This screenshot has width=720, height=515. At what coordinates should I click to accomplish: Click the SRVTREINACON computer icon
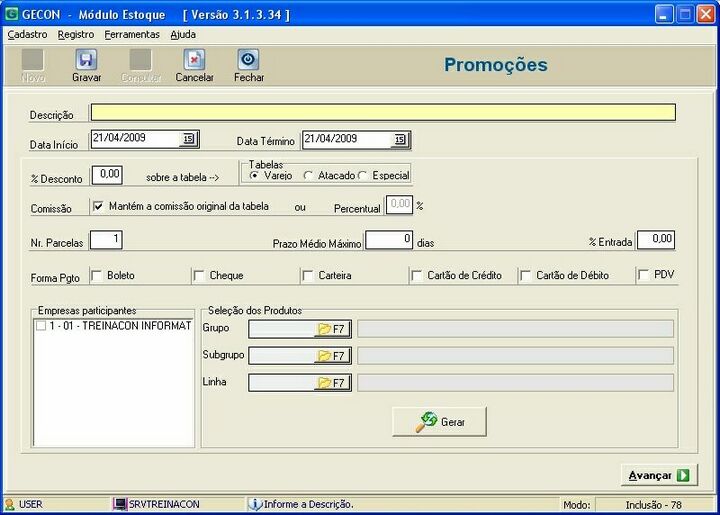click(120, 504)
